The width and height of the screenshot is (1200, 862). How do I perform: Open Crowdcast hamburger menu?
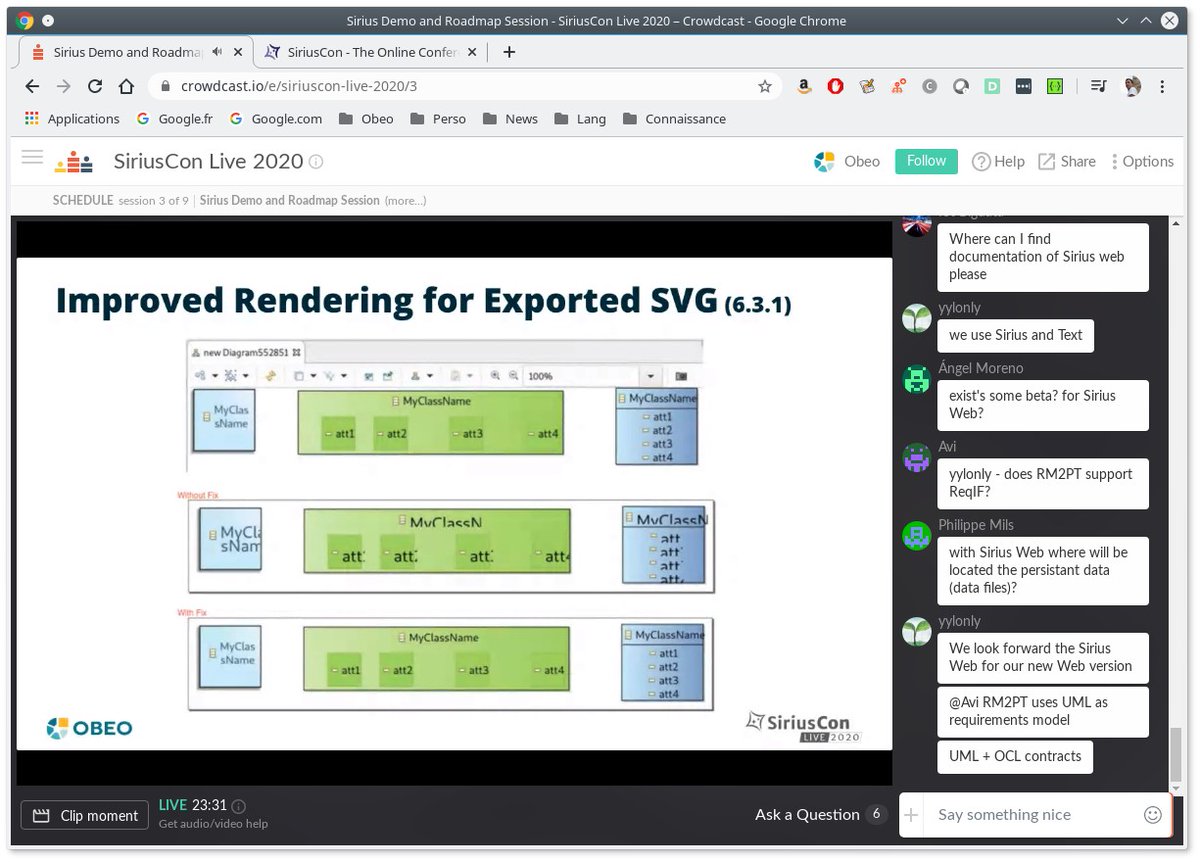[32, 157]
